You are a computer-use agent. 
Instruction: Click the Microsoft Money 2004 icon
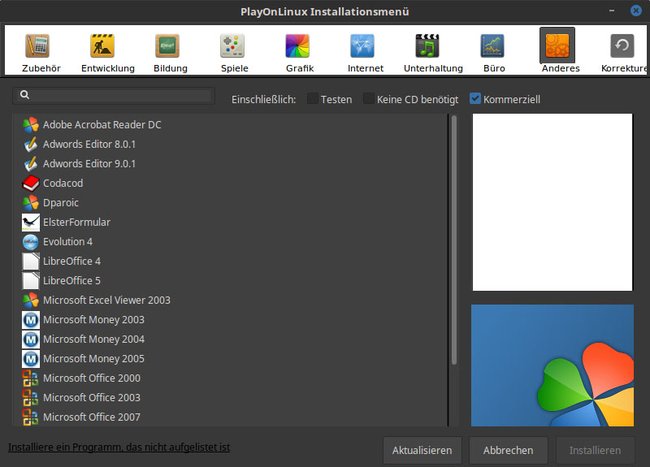pos(31,339)
